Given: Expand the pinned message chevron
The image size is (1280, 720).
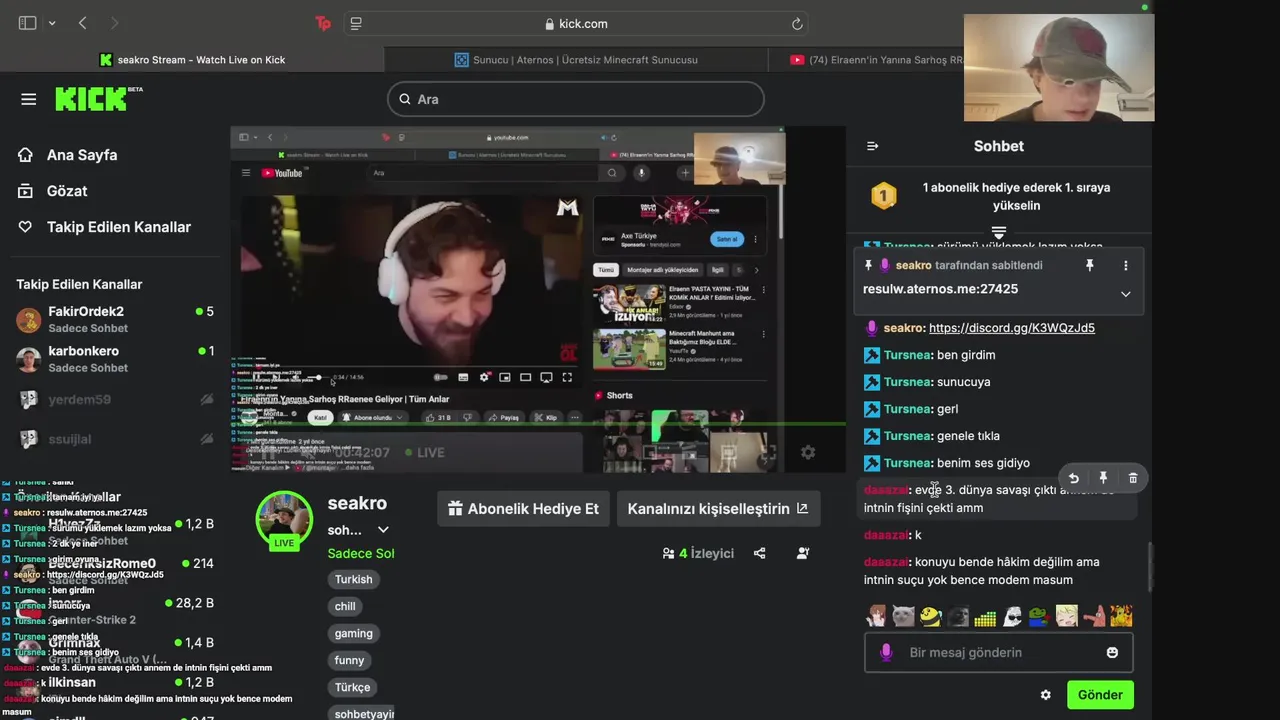Looking at the screenshot, I should click(x=1125, y=294).
